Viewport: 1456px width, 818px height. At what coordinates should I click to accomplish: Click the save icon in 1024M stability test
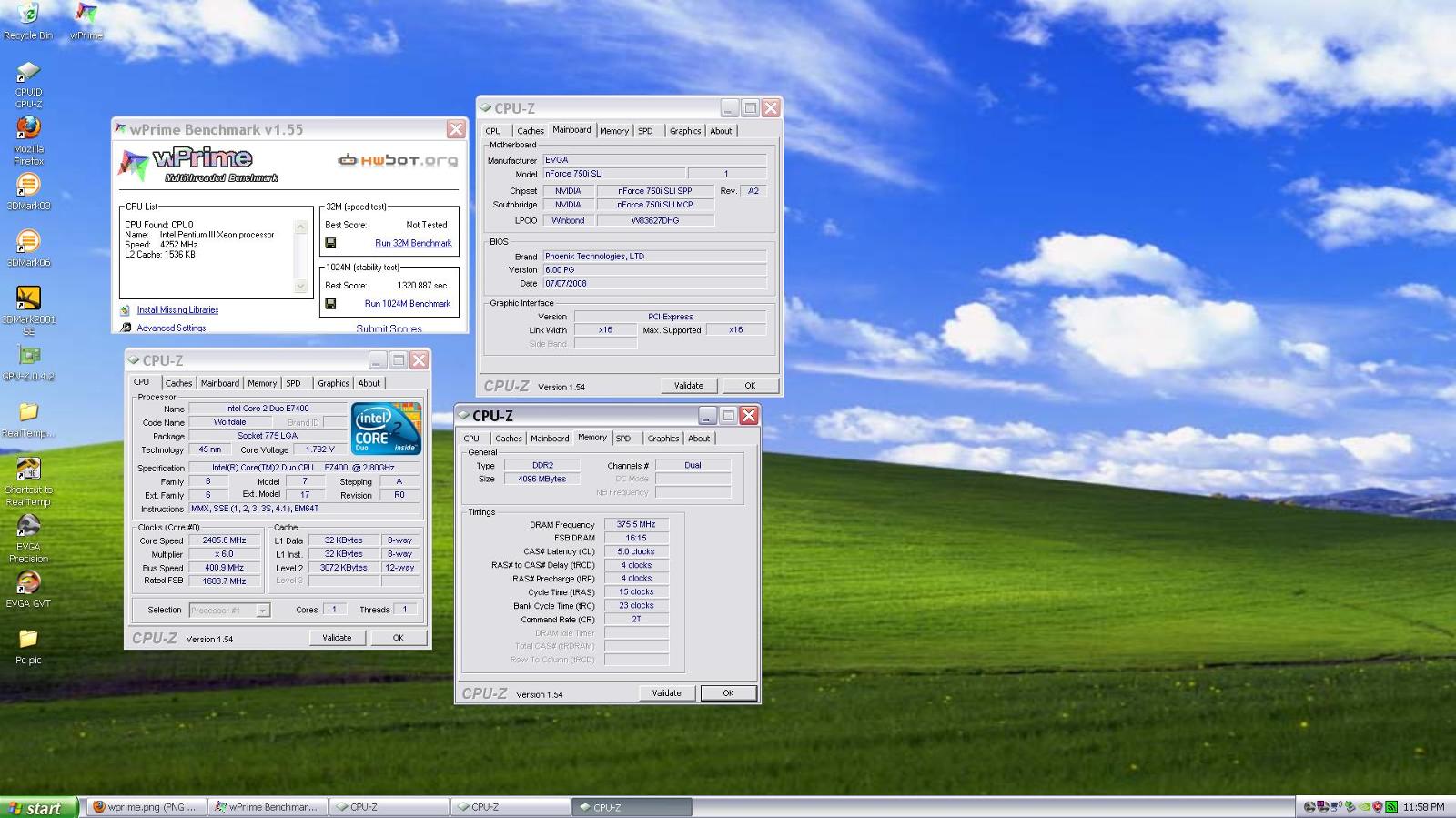point(330,304)
